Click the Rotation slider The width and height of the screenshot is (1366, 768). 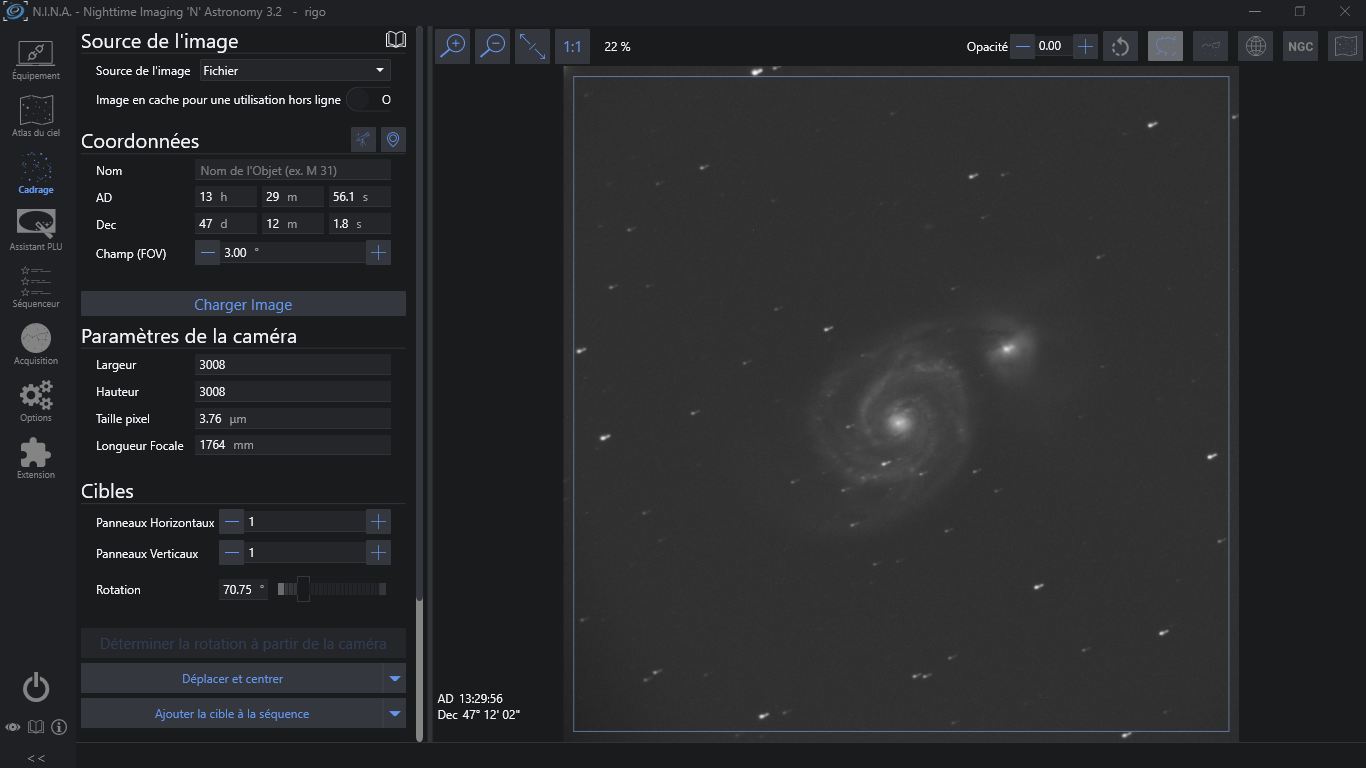332,590
